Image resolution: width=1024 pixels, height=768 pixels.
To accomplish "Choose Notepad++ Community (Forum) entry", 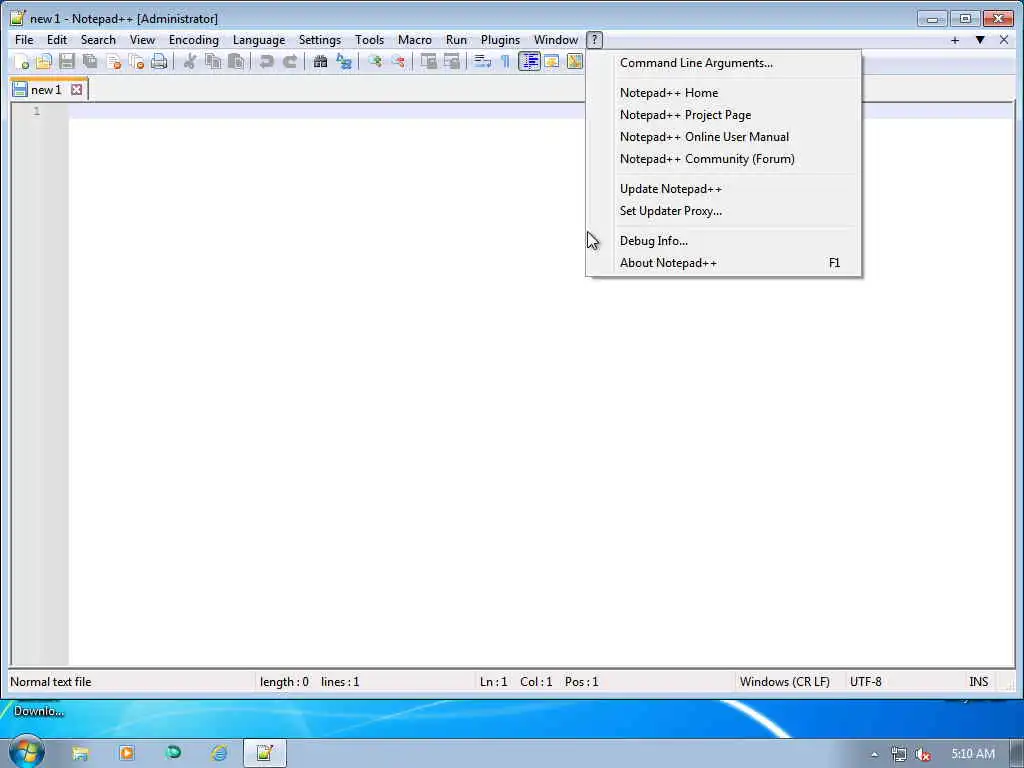I will (x=724, y=159).
